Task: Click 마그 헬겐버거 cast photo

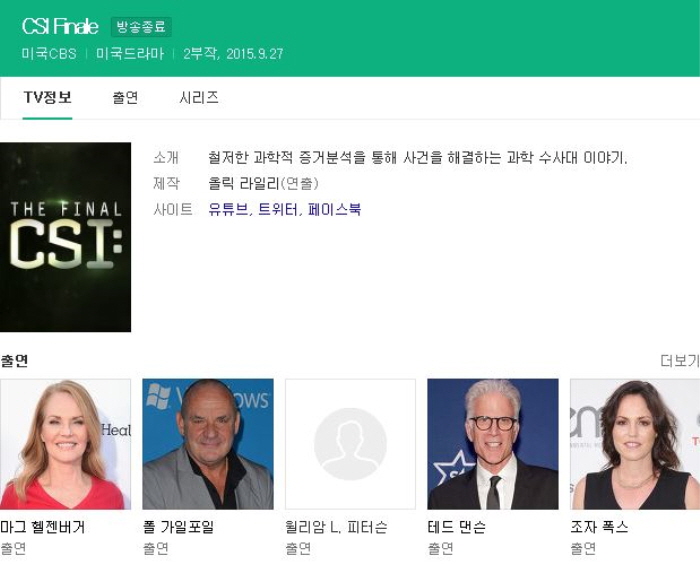Action: 65,444
